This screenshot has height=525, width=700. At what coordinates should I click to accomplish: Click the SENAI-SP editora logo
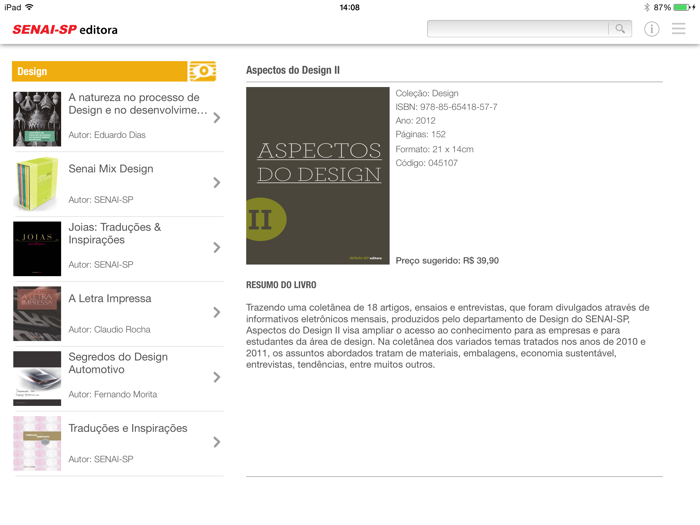click(65, 30)
